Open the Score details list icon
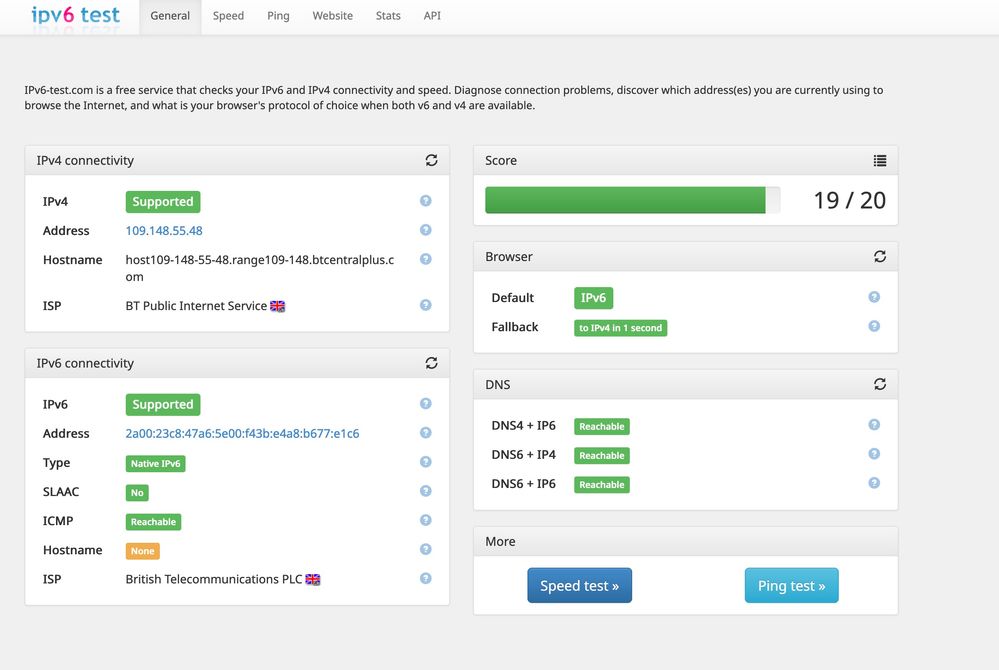Viewport: 999px width, 670px height. coord(879,160)
